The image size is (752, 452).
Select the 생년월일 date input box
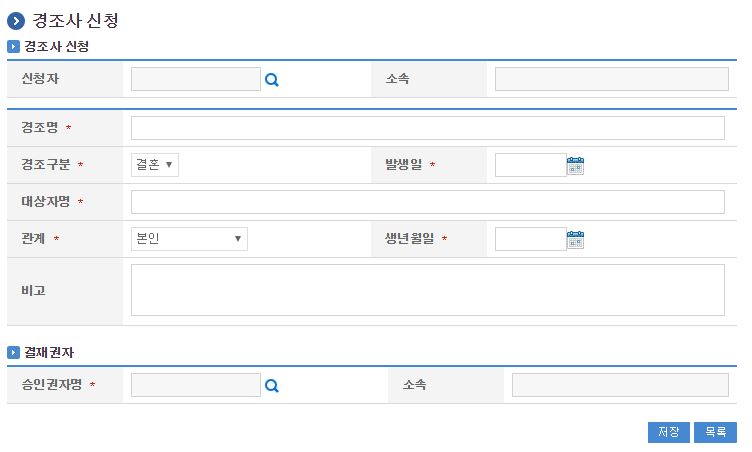point(530,239)
